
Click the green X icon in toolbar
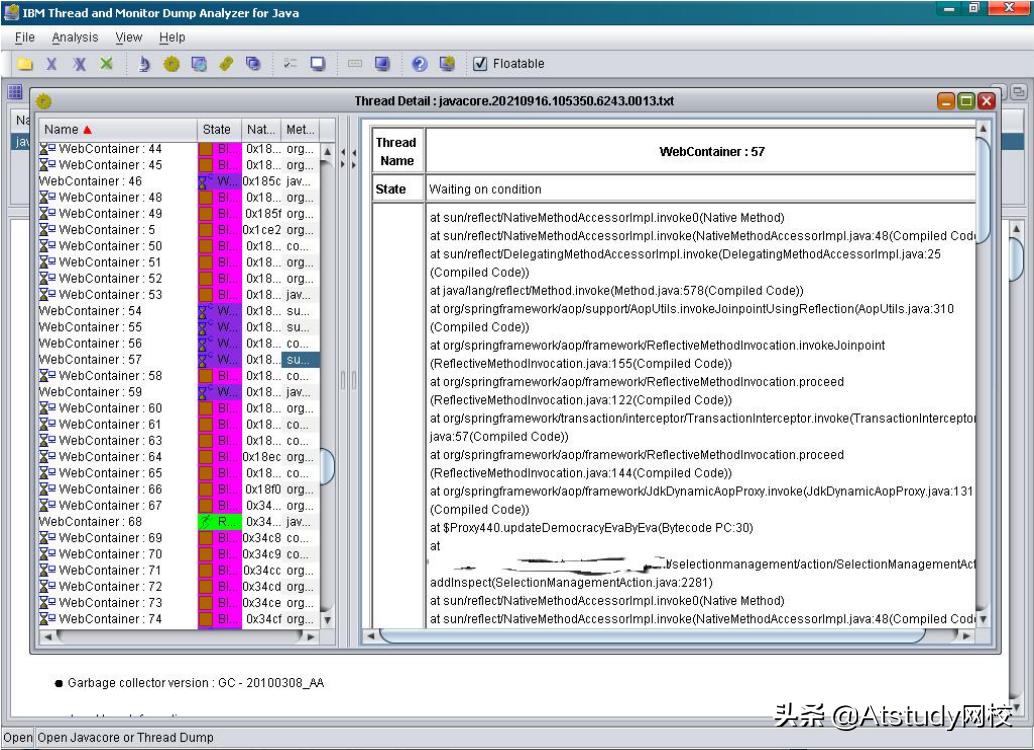click(x=106, y=64)
